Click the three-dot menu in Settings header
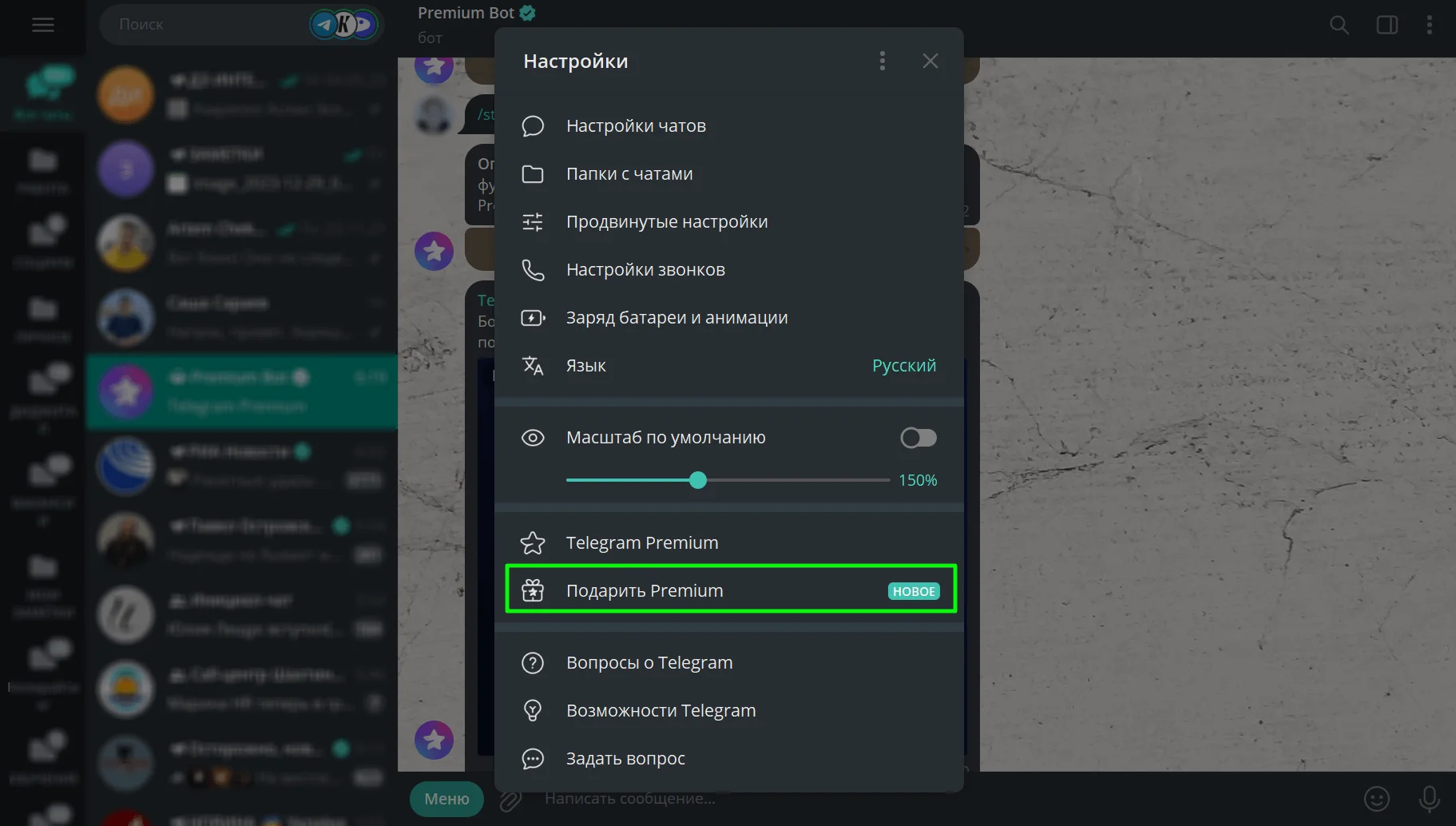This screenshot has width=1456, height=826. [882, 62]
